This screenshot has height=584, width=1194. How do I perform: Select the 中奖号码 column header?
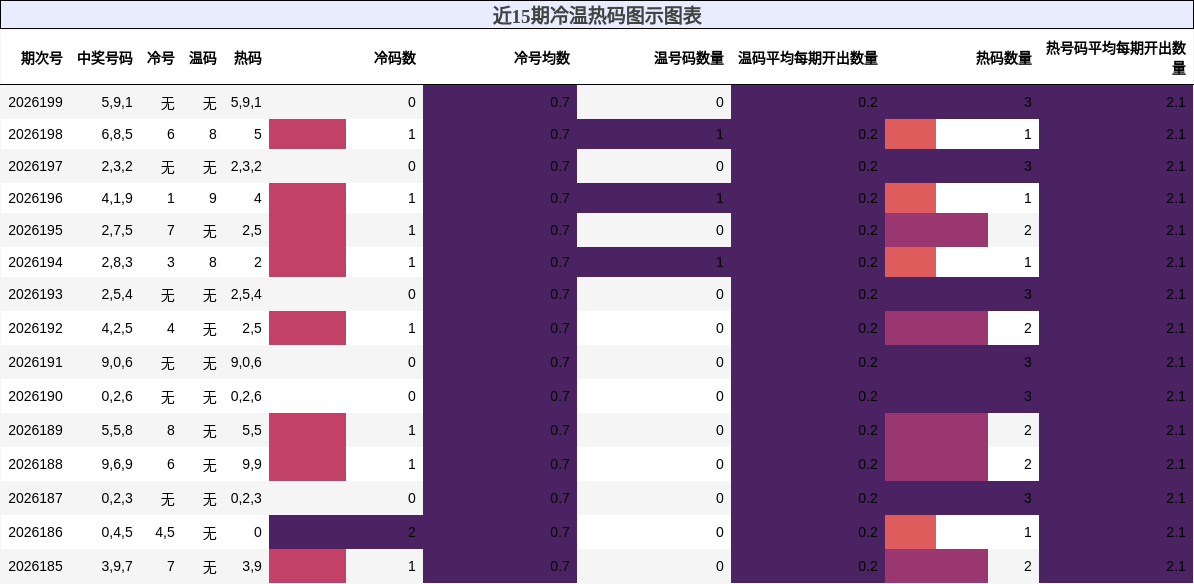pos(104,58)
